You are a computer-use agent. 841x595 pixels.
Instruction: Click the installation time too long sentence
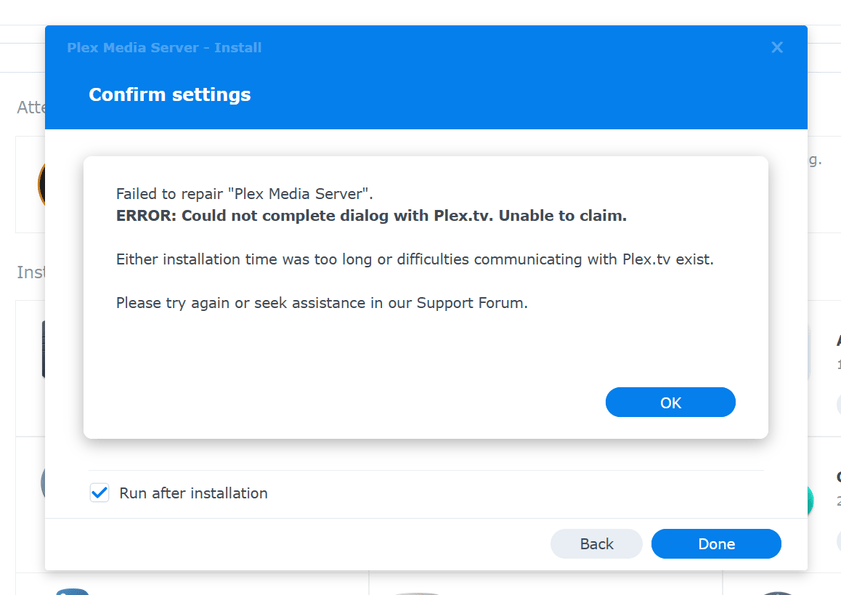coord(414,259)
